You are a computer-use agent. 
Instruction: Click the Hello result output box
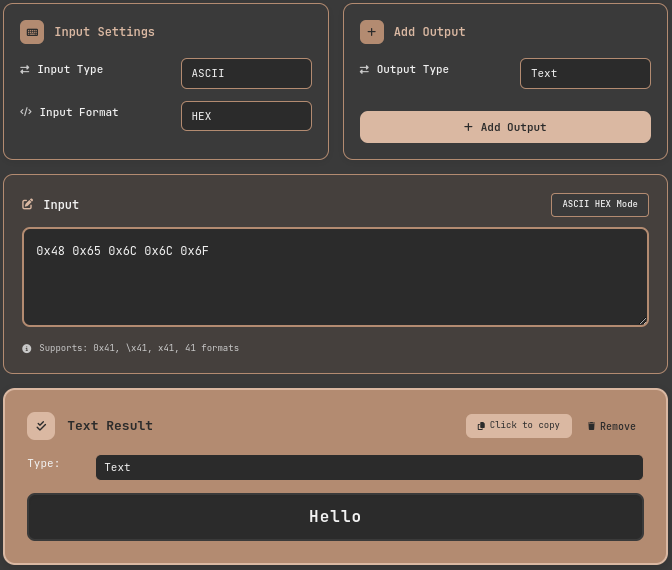(336, 517)
